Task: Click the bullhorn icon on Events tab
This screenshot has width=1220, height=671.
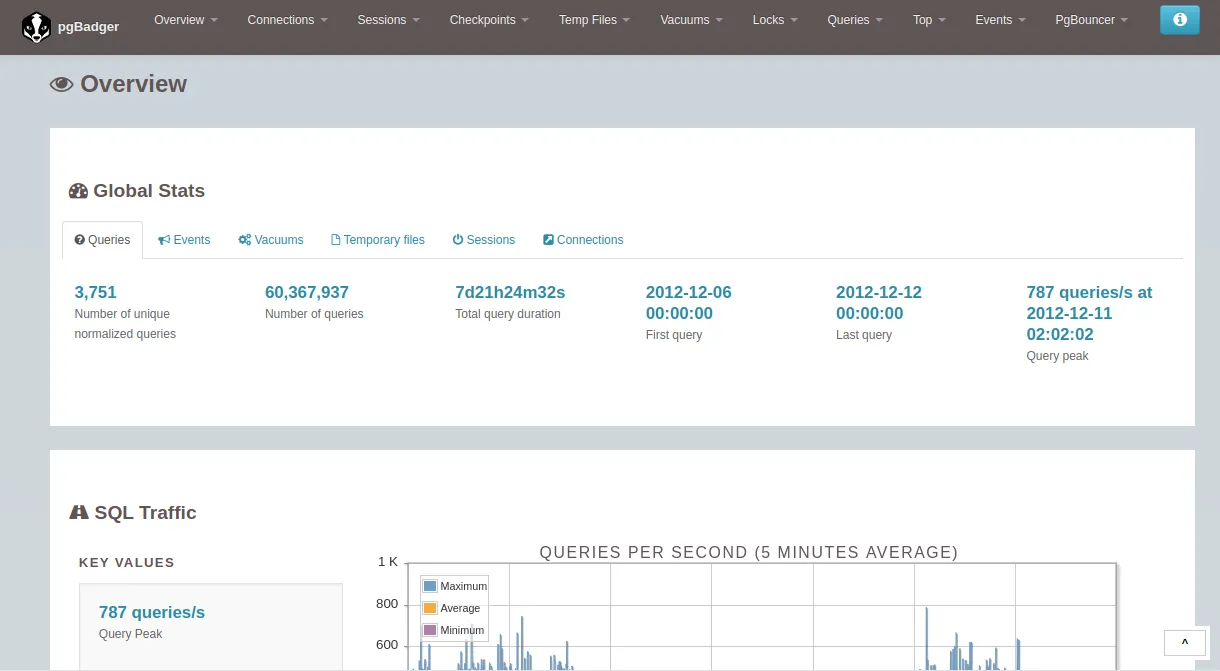Action: point(164,240)
